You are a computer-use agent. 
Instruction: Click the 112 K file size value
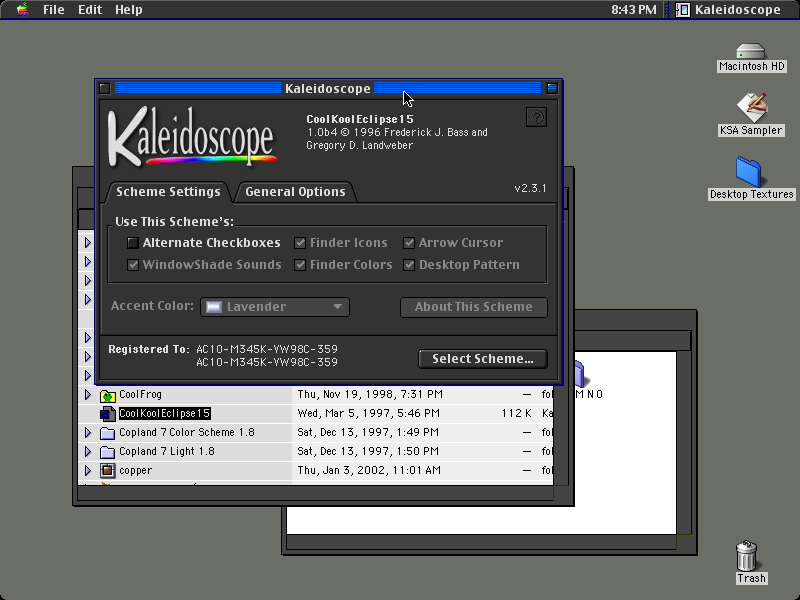coord(516,413)
